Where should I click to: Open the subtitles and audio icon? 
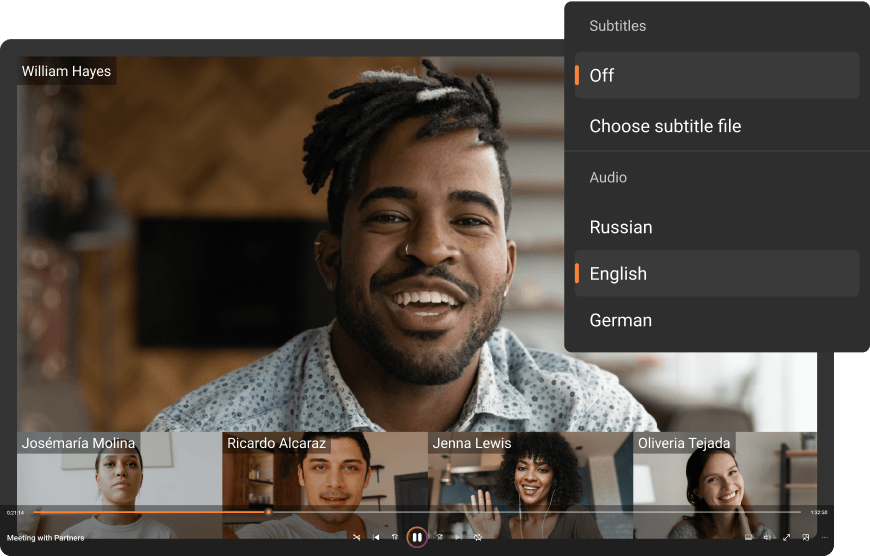[x=748, y=537]
